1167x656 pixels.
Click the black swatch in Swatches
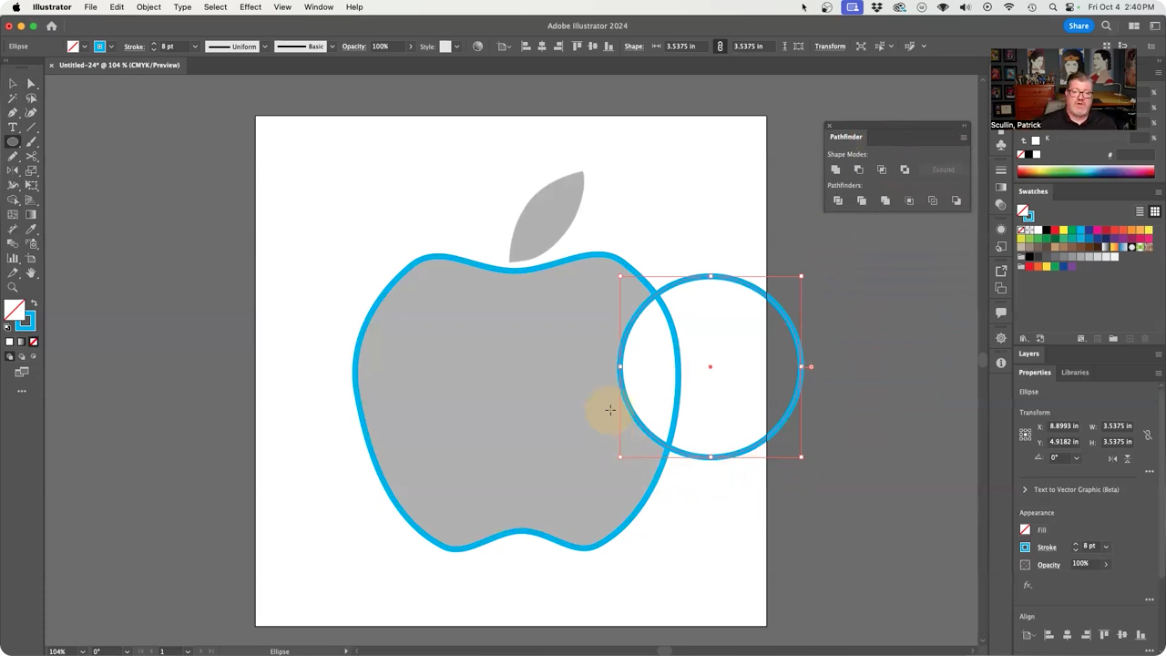coord(1046,230)
